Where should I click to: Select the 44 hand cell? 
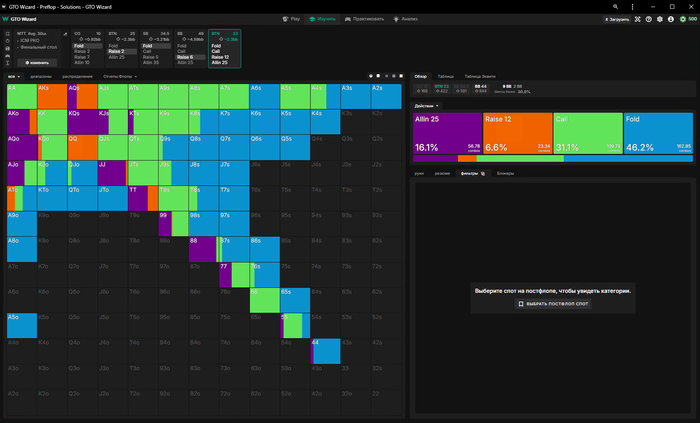pos(325,351)
